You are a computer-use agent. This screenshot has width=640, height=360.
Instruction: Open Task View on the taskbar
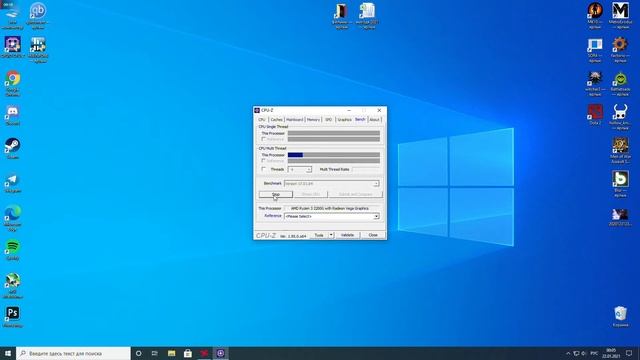[155, 353]
